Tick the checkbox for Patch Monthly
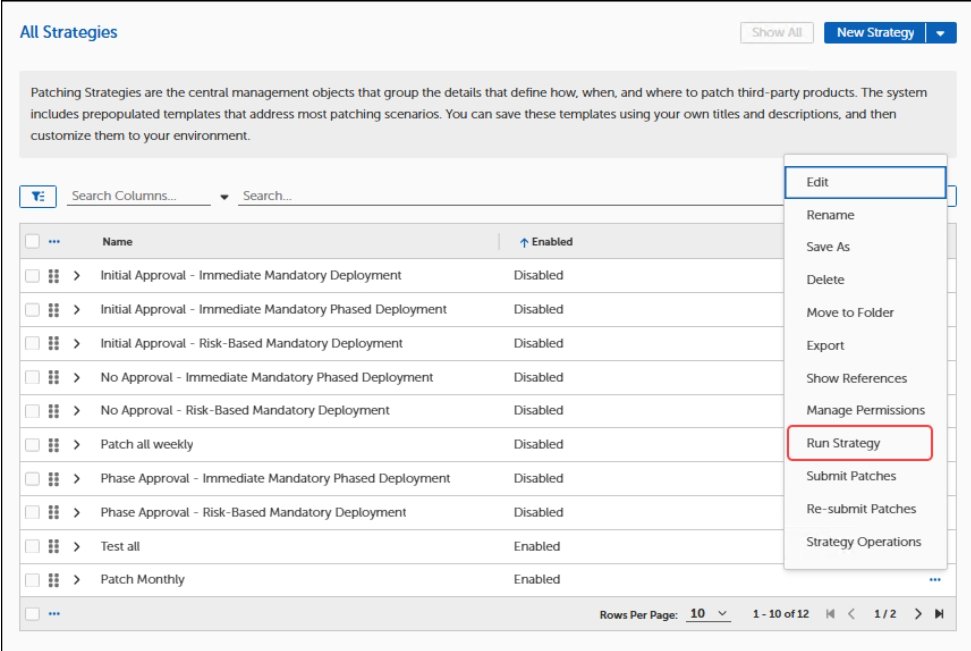The width and height of the screenshot is (971, 651). 32,580
